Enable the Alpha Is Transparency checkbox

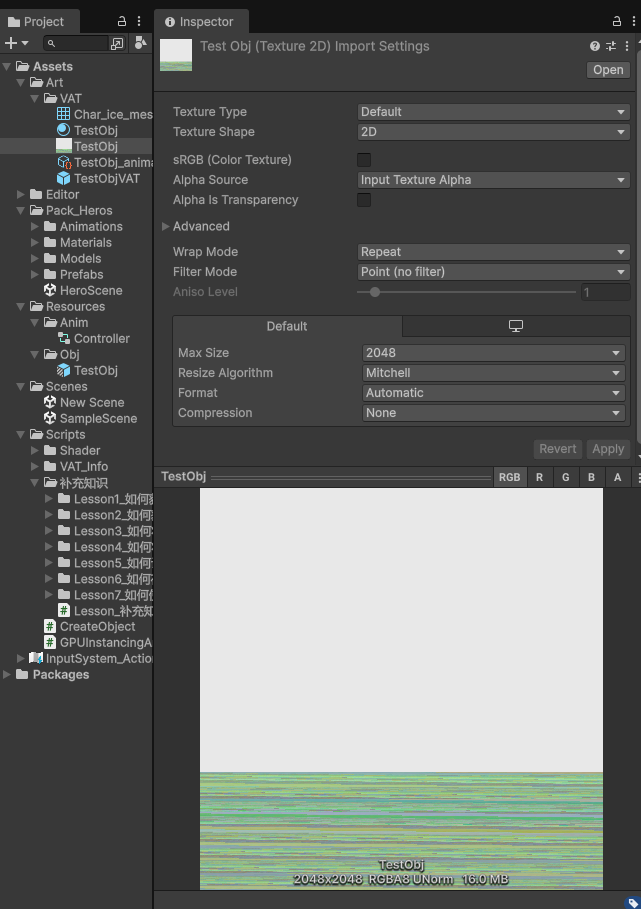click(364, 200)
